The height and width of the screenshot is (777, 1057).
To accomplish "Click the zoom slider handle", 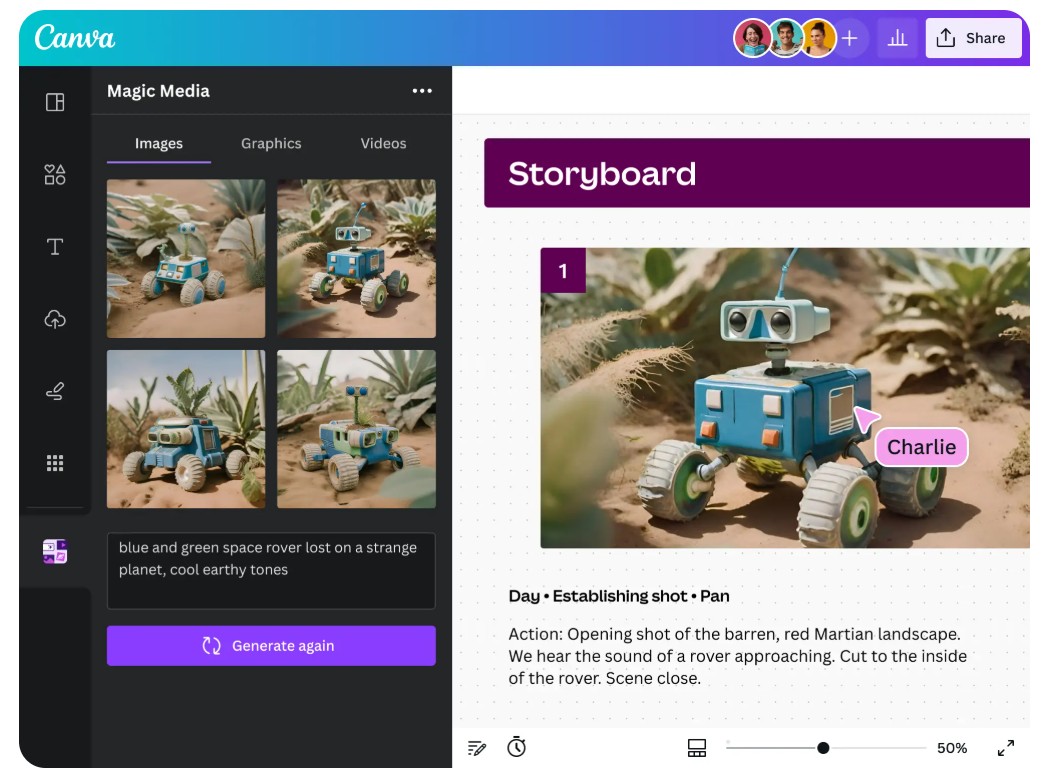I will [x=823, y=748].
